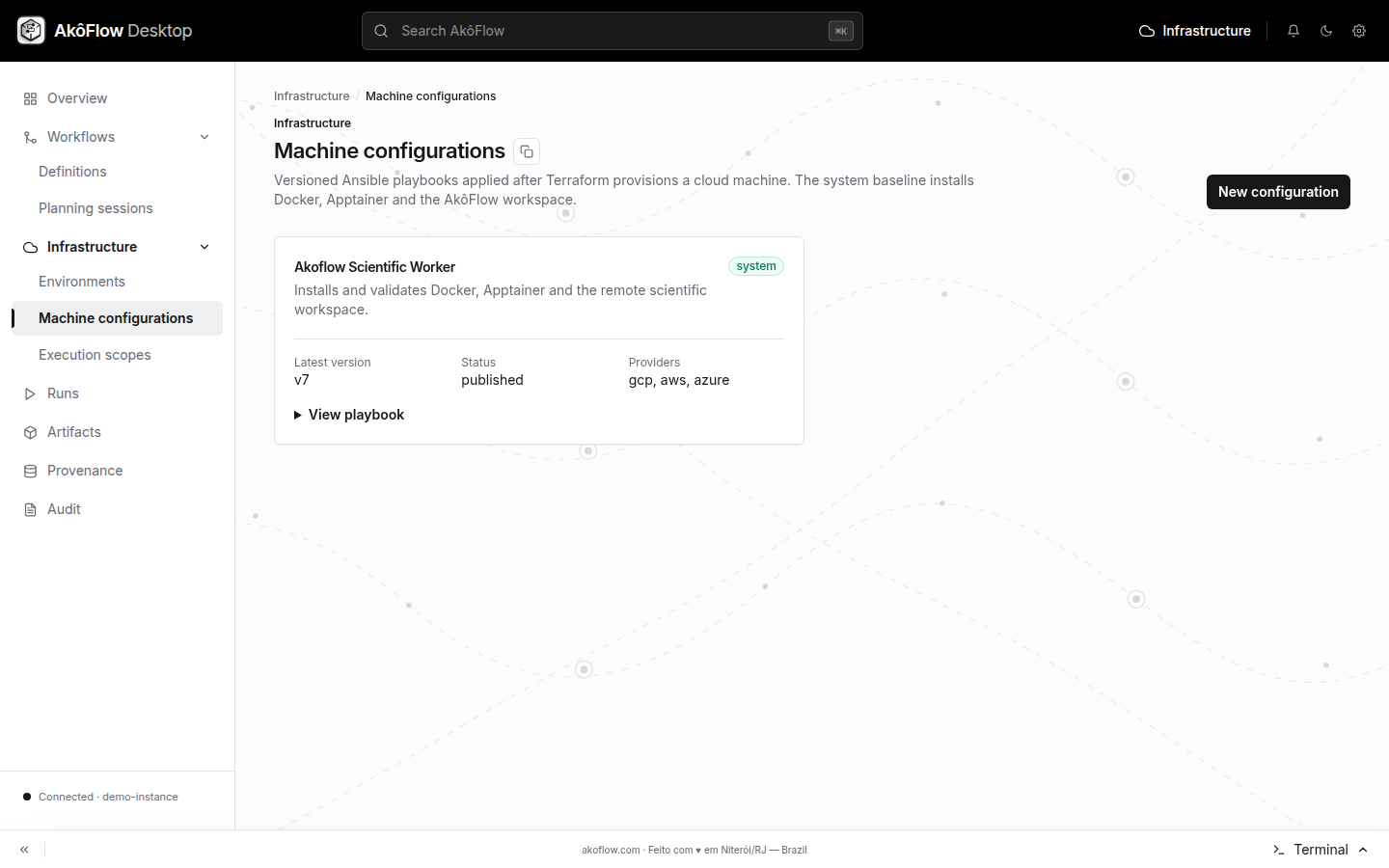Click New configuration button
Viewport: 1389px width, 868px height.
click(1278, 192)
